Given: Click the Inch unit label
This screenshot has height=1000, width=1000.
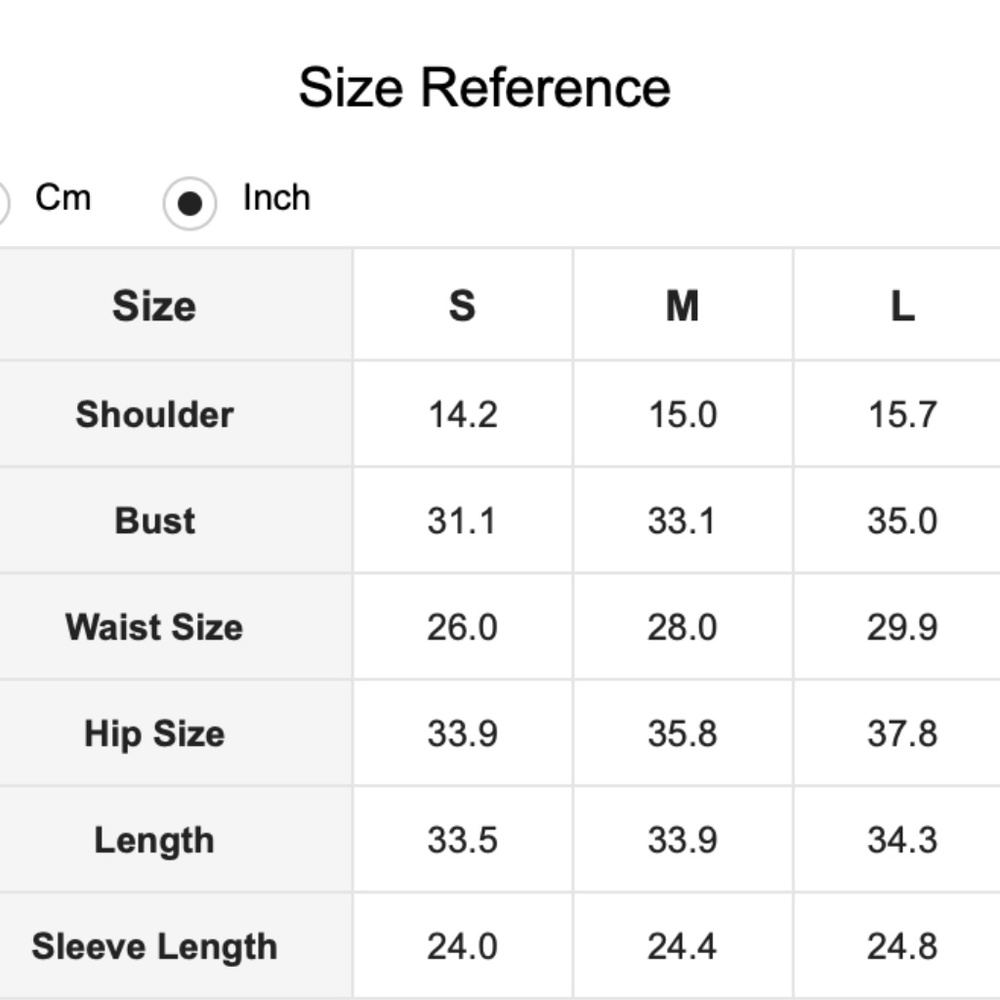Looking at the screenshot, I should 276,198.
